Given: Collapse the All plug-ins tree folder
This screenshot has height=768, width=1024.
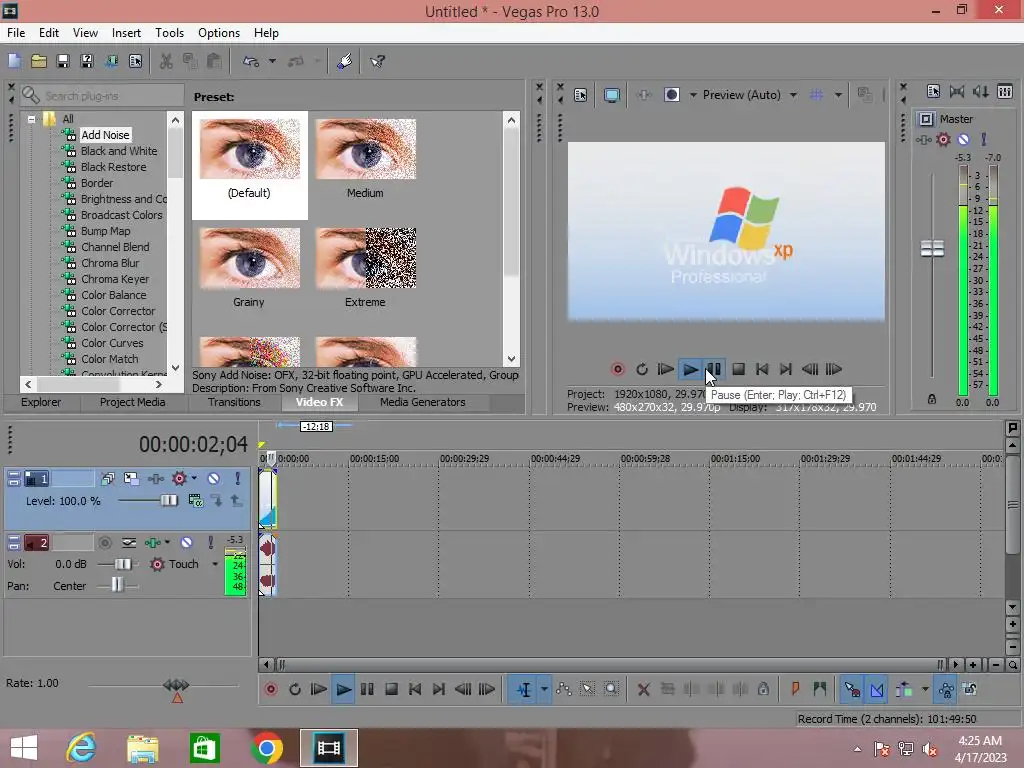Looking at the screenshot, I should tap(31, 120).
